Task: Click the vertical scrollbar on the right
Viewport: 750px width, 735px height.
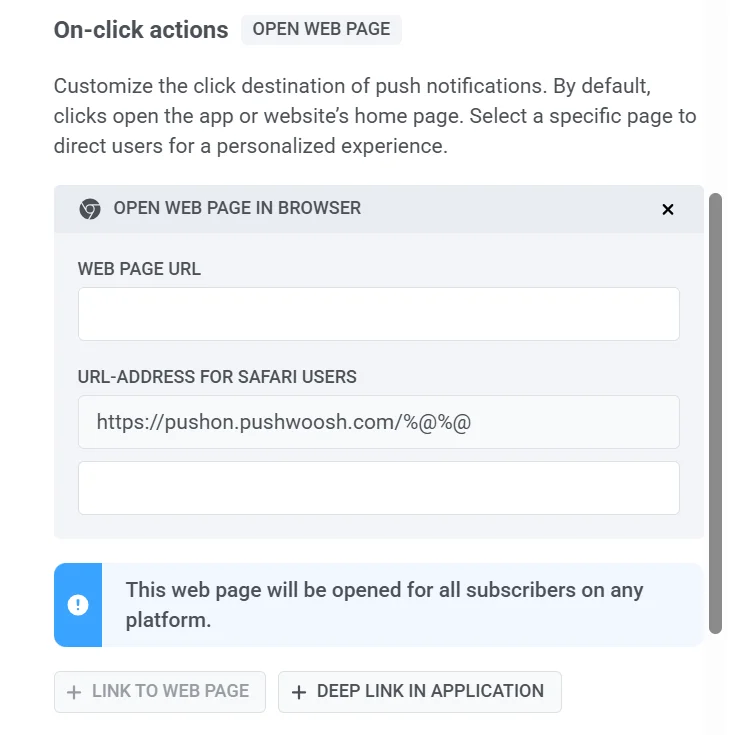Action: (715, 412)
